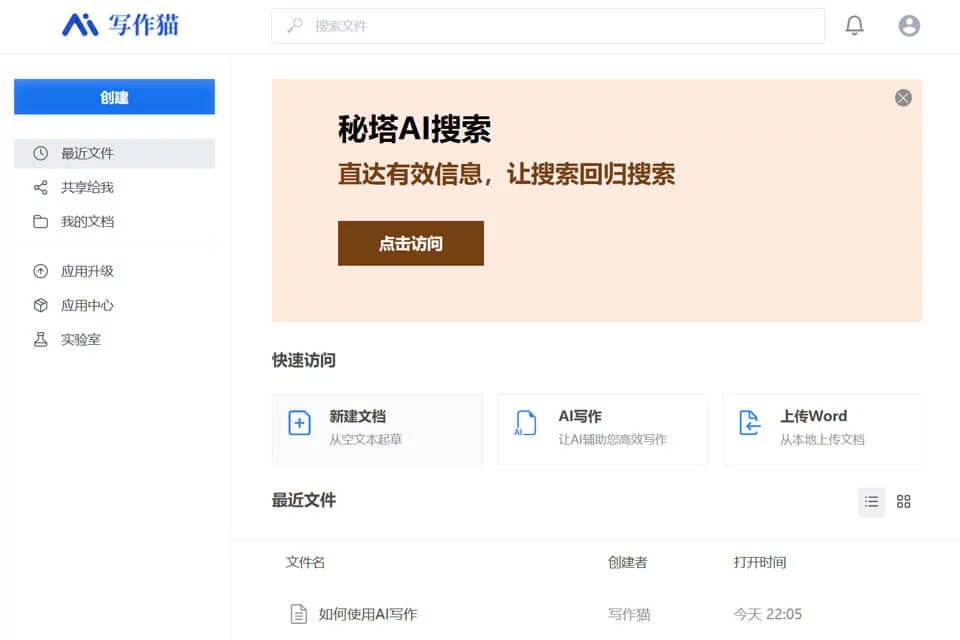Click the new document plus icon
The height and width of the screenshot is (640, 960).
tap(299, 423)
